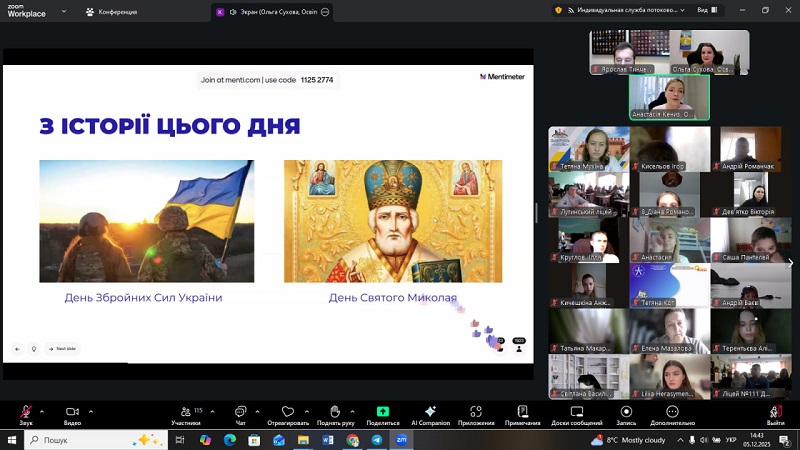Viewport: 800px width, 450px height.
Task: Leave the meeting with the Выйти button
Action: [776, 414]
